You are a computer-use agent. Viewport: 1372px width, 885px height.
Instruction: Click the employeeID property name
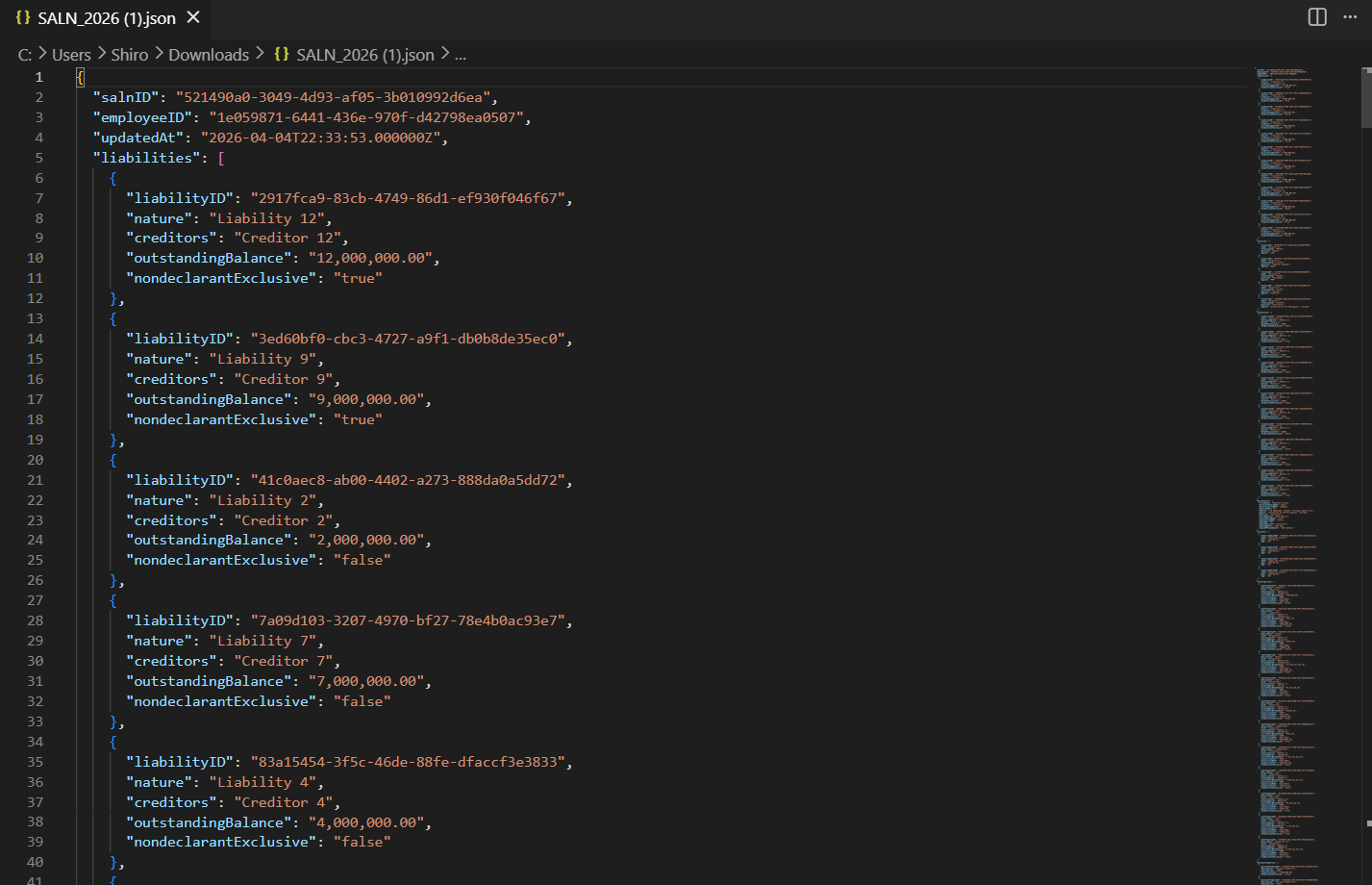[x=142, y=116]
